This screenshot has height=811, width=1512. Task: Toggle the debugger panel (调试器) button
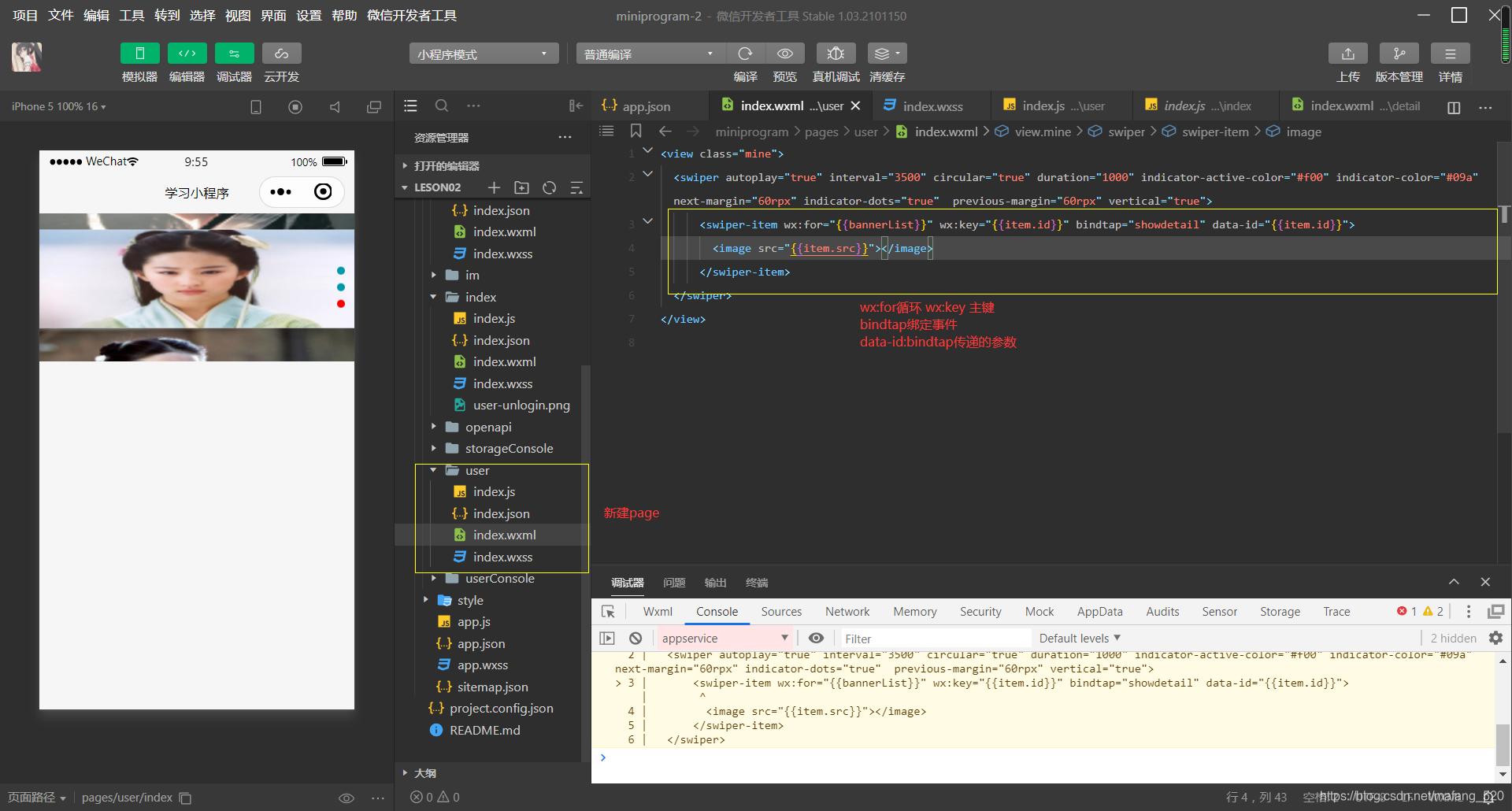click(234, 54)
